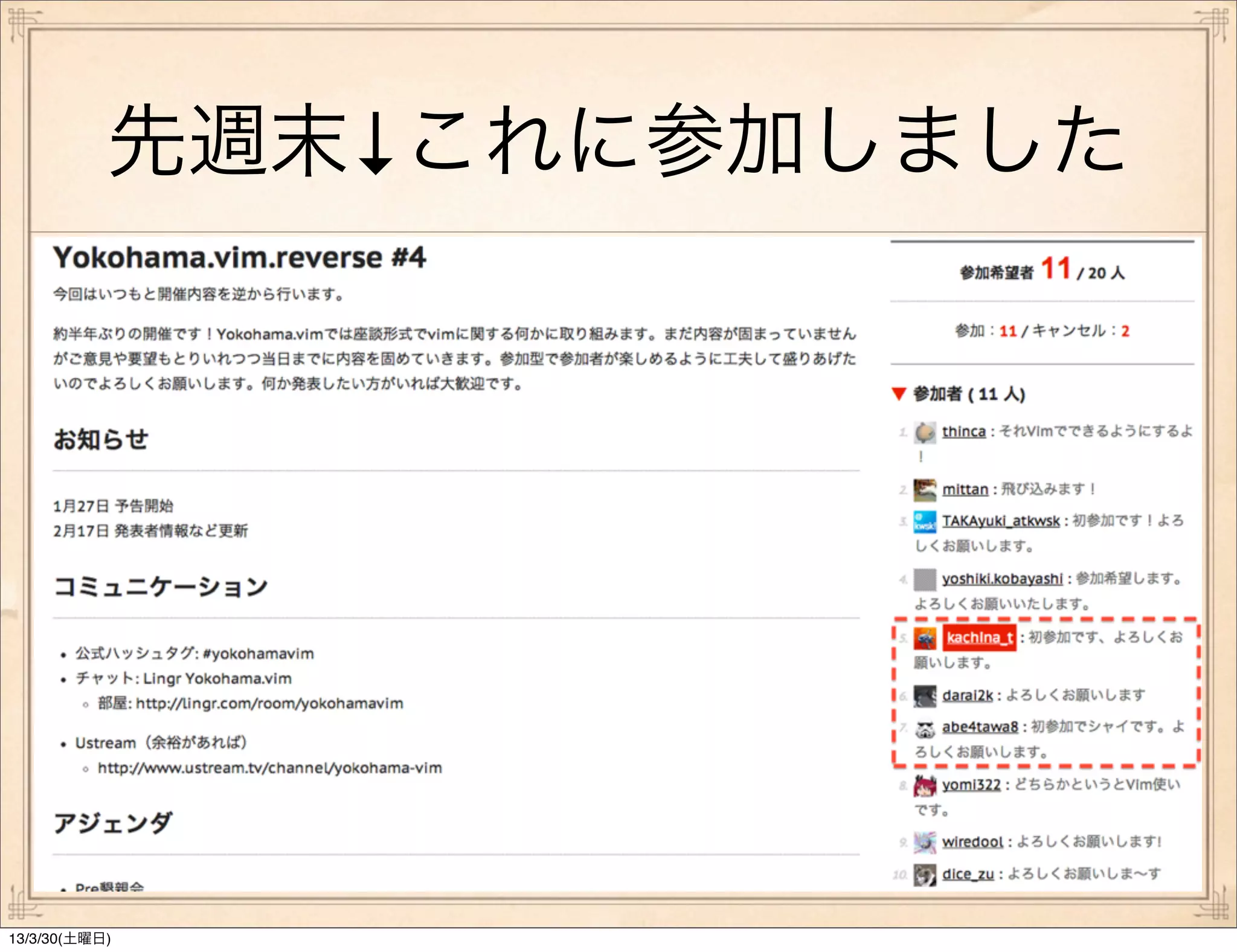Click yoshiki.kobayashi's gray avatar placeholder

[924, 579]
